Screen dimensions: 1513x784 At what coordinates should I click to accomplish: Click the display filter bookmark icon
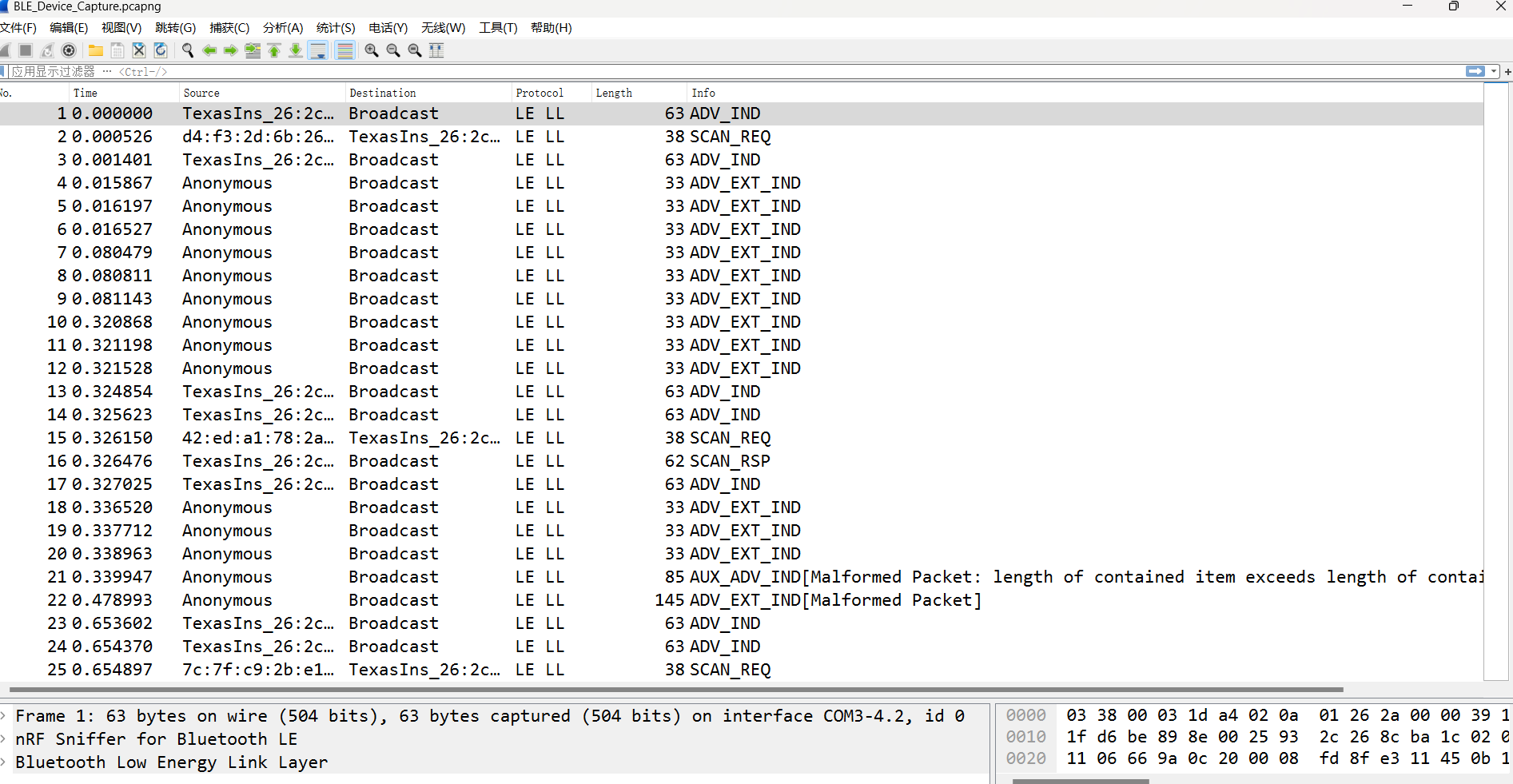click(x=3, y=72)
